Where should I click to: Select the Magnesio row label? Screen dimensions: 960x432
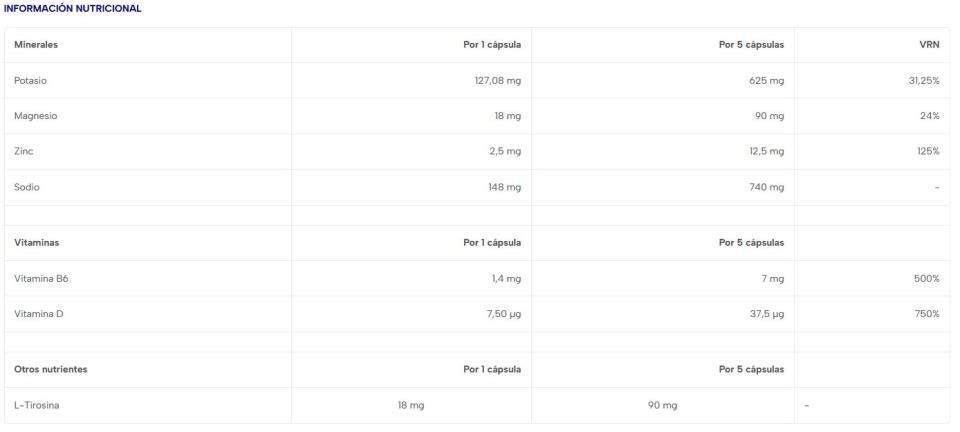[36, 116]
